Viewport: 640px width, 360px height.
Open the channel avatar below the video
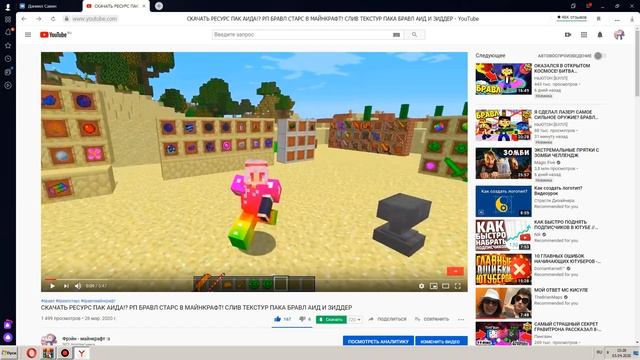pos(49,340)
